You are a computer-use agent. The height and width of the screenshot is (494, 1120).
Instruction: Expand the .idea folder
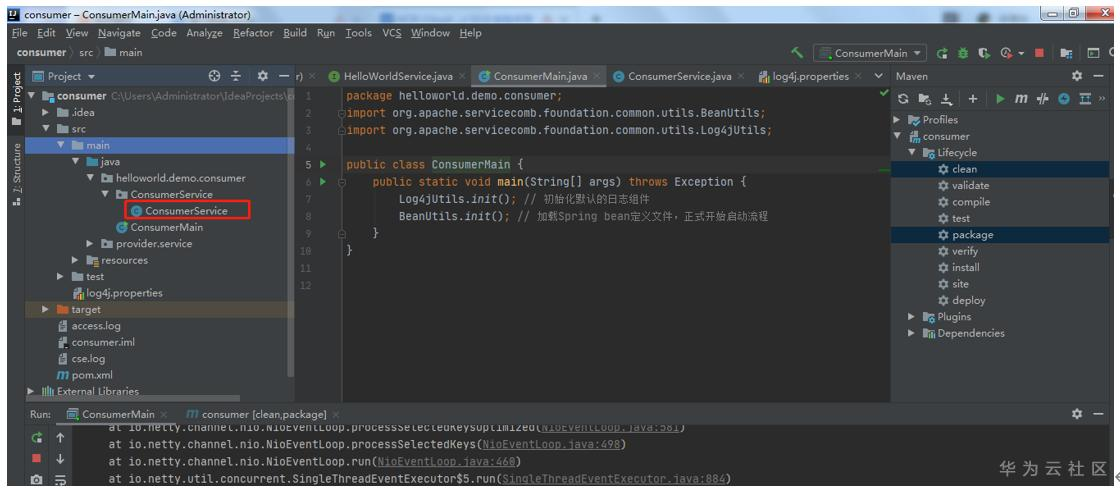pos(46,112)
